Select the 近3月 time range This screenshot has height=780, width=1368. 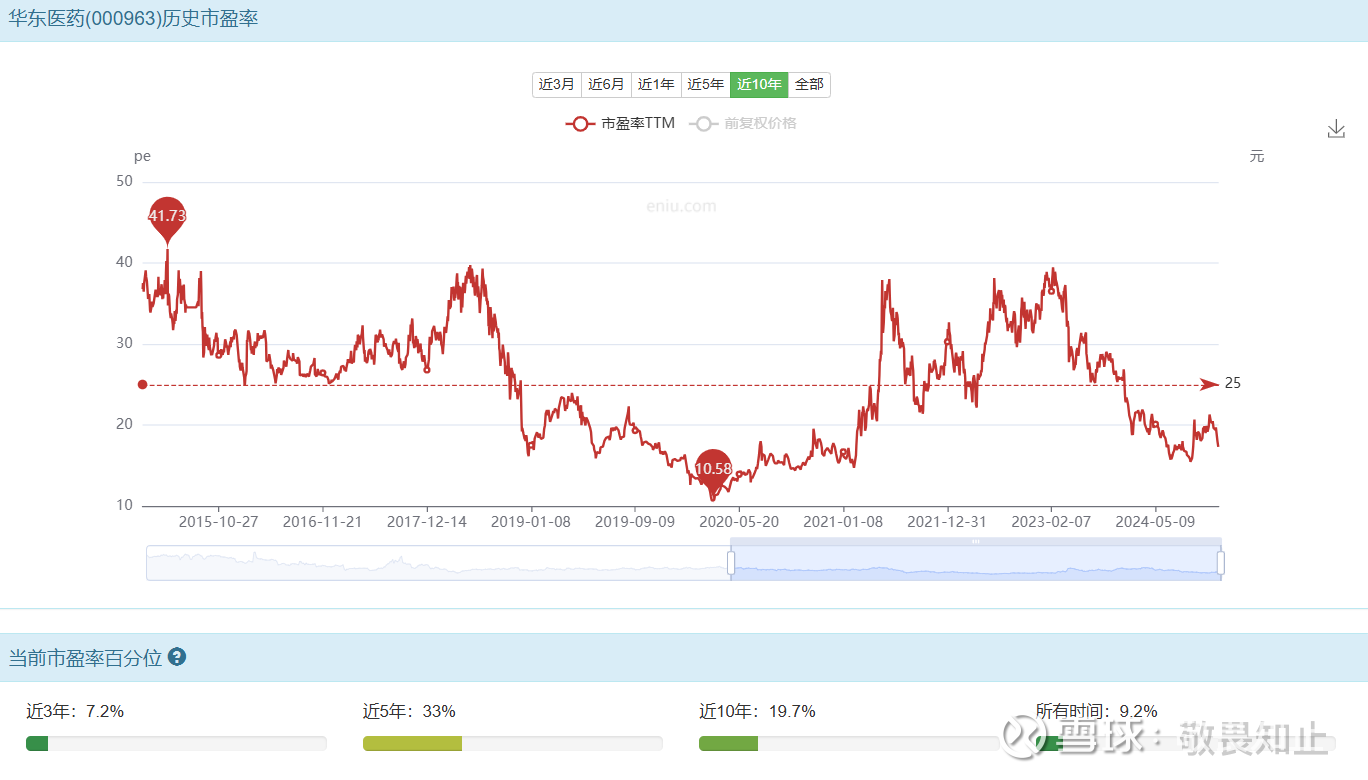pyautogui.click(x=556, y=85)
